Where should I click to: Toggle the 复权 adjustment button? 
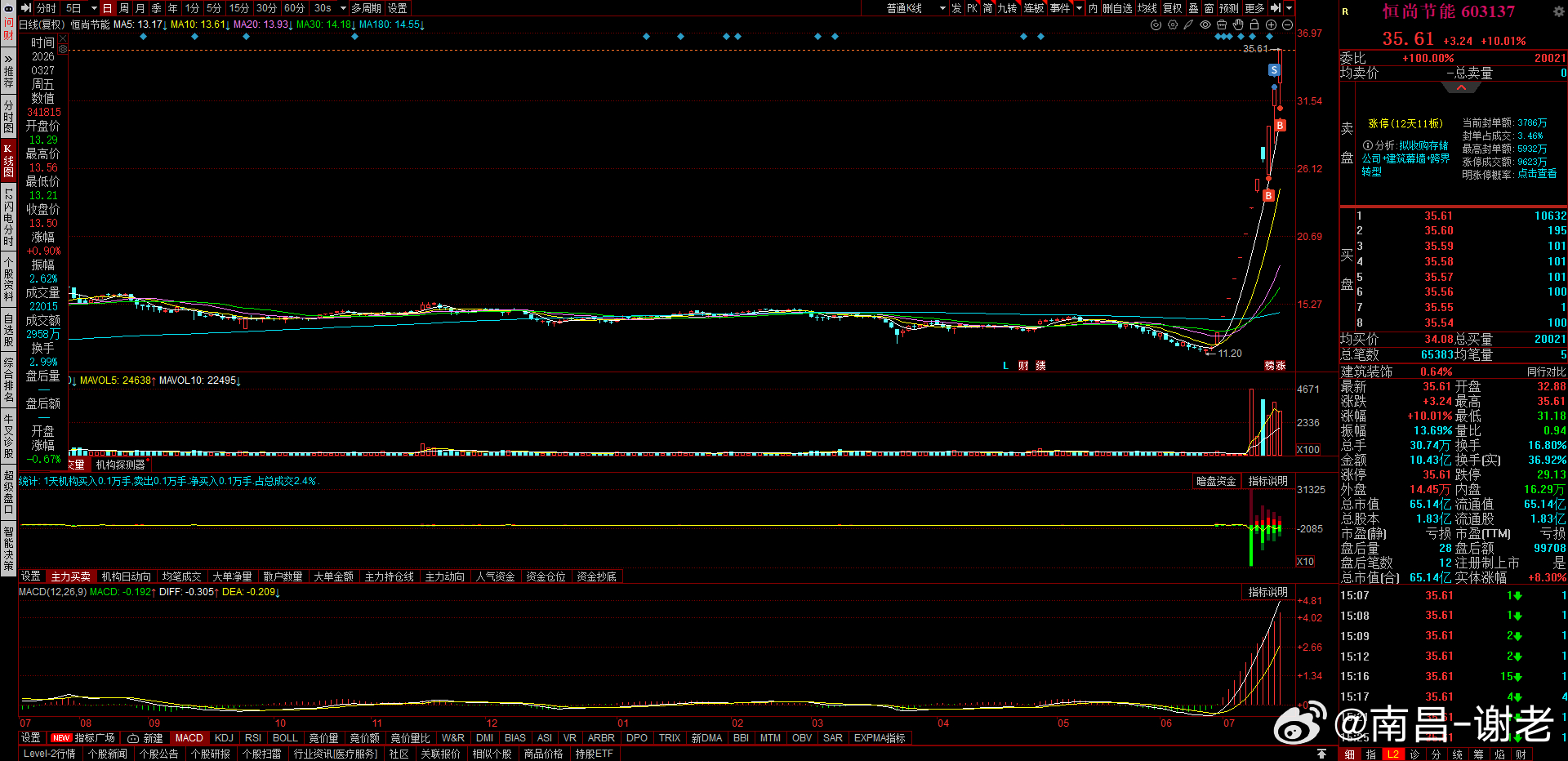1173,8
